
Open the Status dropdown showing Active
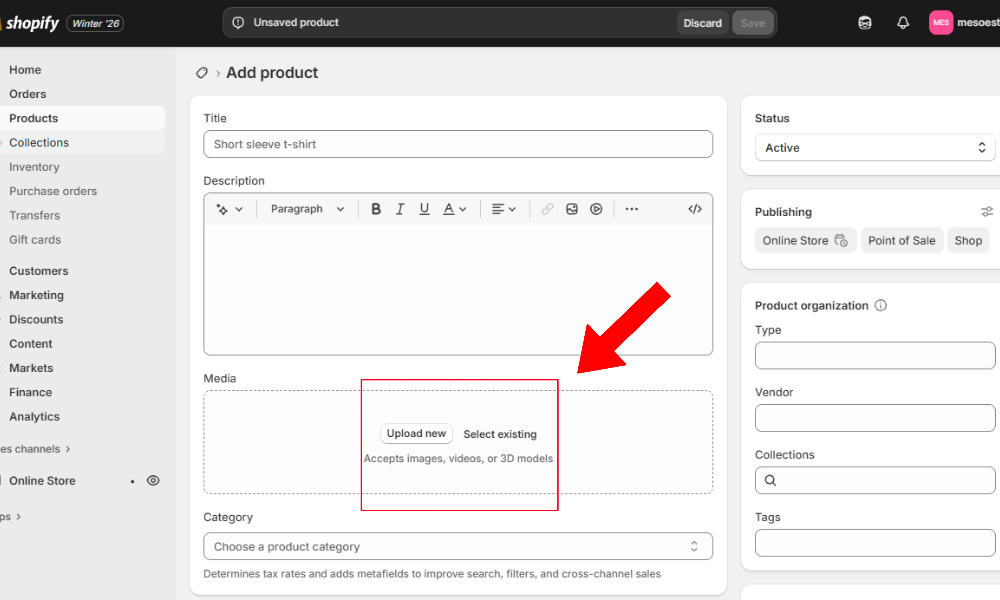[875, 147]
